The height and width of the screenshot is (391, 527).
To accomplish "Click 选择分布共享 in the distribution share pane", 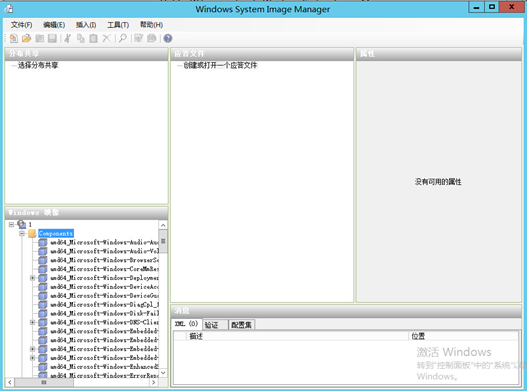I will coord(38,65).
